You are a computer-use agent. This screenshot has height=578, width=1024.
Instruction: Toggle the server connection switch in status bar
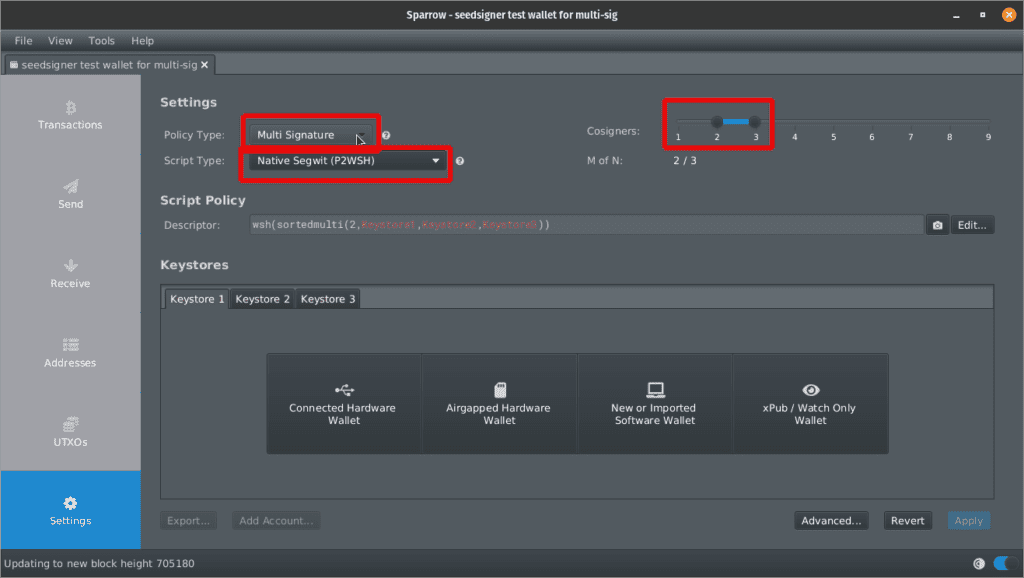tap(1004, 563)
